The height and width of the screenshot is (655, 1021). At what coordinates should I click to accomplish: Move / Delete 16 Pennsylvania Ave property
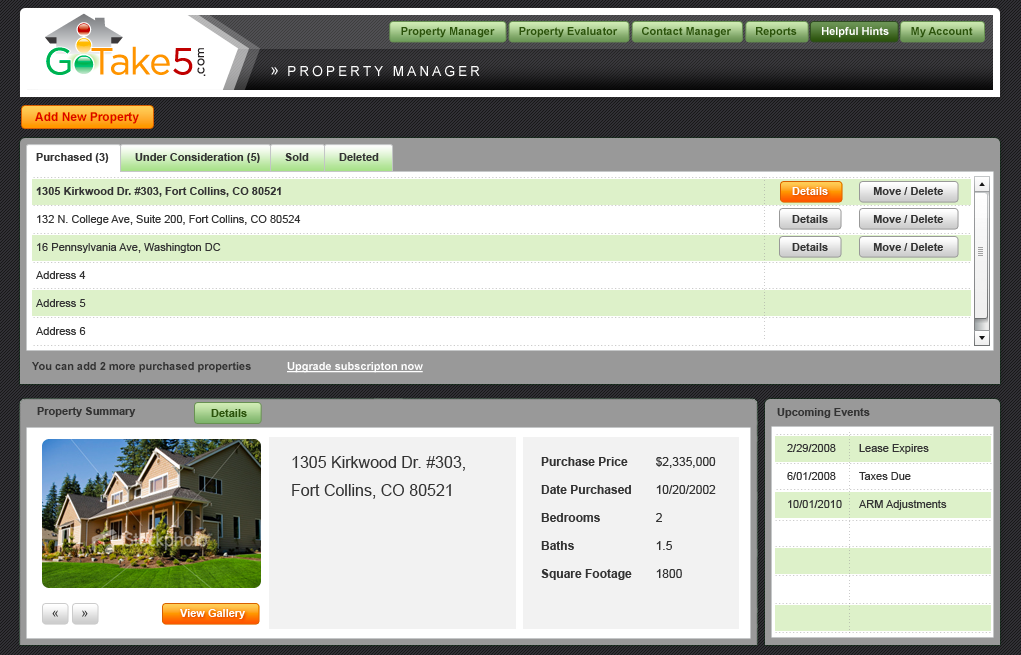(x=908, y=247)
